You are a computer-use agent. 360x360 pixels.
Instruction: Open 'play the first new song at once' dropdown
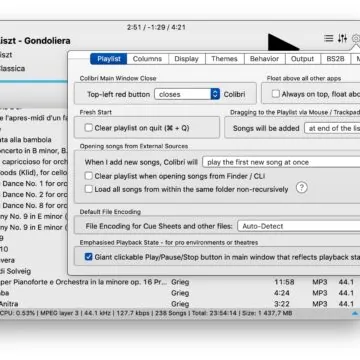281,162
